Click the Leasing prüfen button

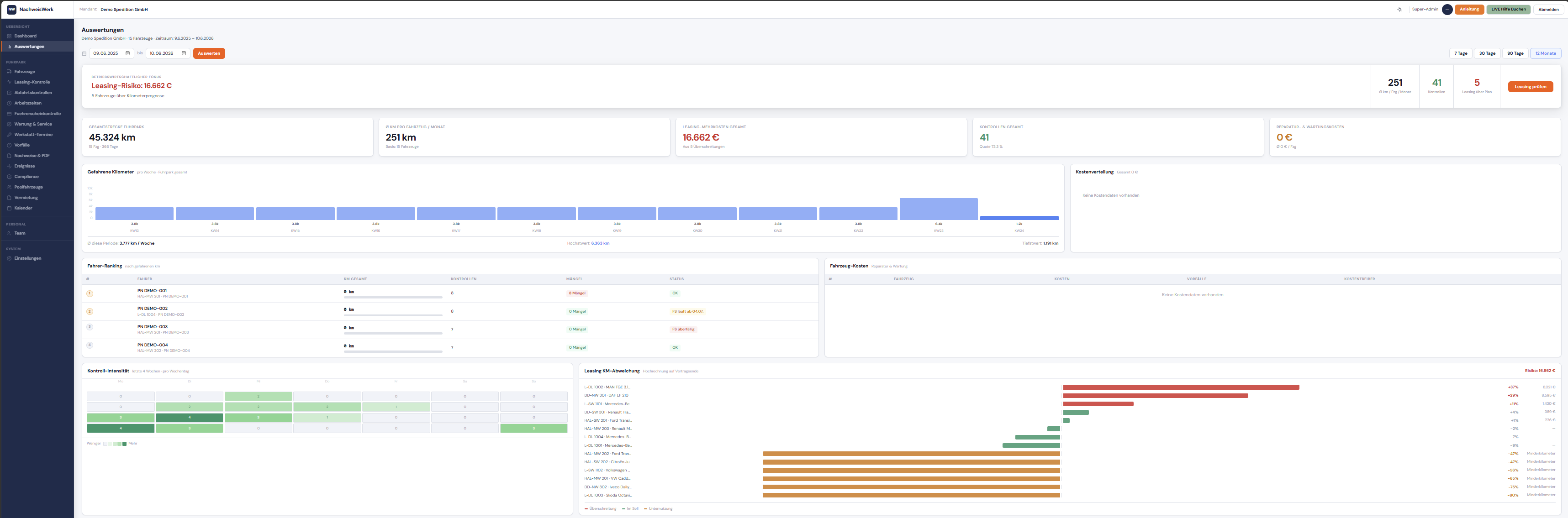1530,87
